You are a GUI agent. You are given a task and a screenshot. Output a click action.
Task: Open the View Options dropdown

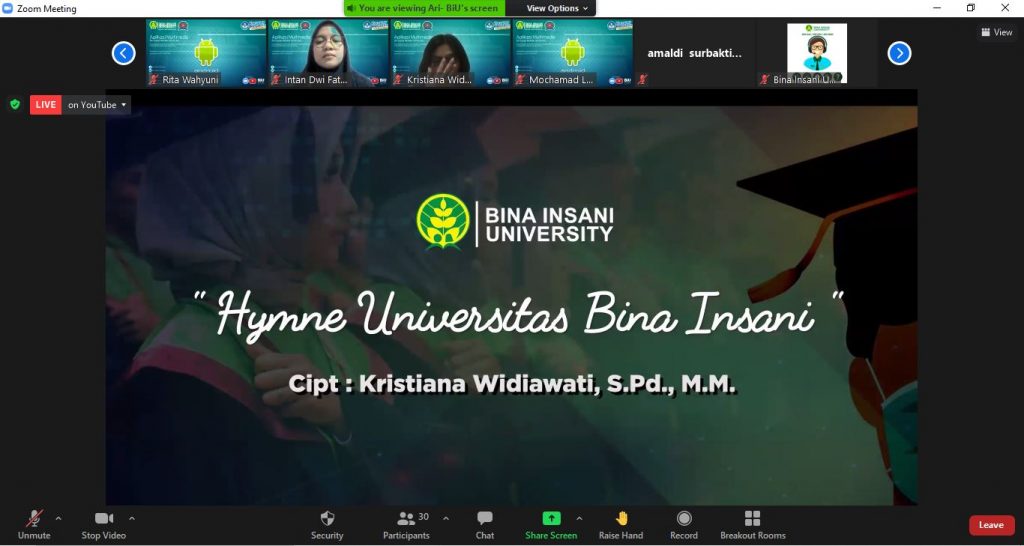[x=557, y=8]
